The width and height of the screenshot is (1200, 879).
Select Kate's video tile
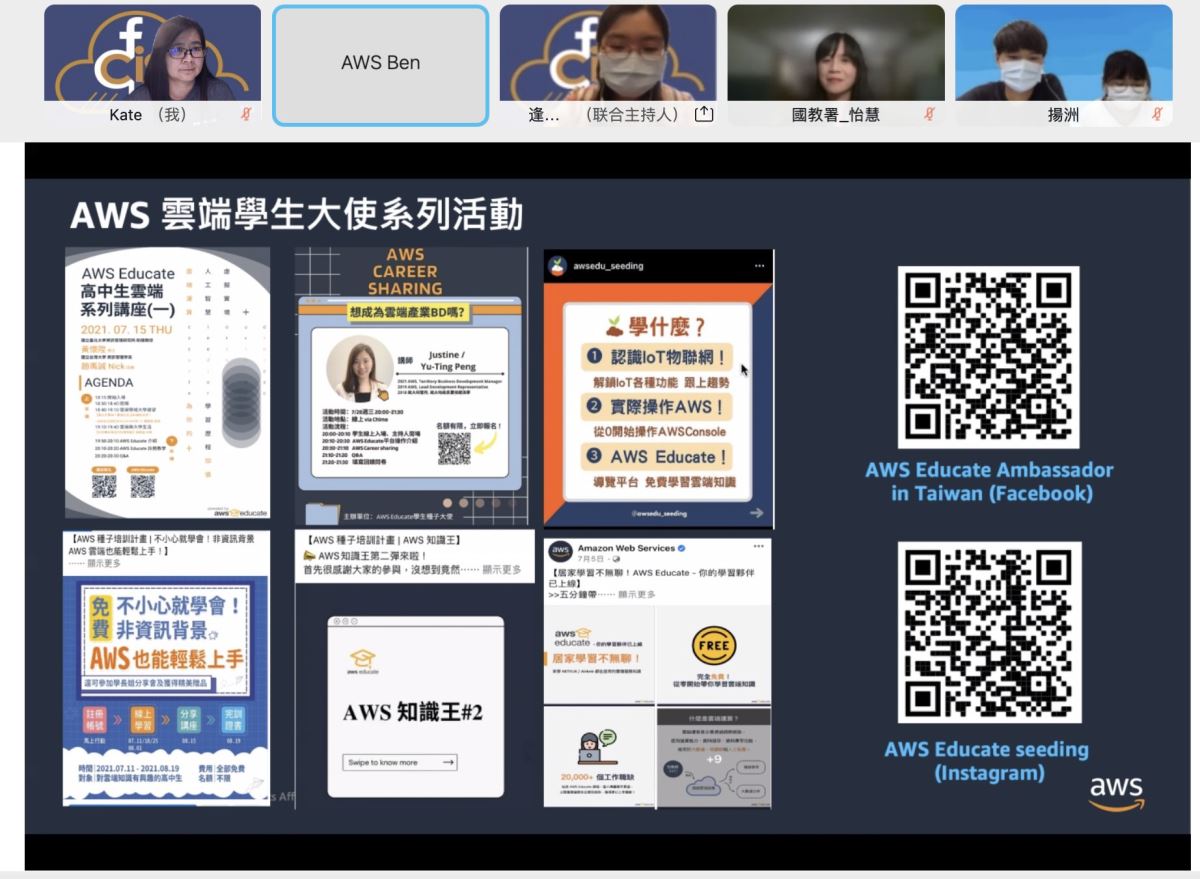[152, 65]
